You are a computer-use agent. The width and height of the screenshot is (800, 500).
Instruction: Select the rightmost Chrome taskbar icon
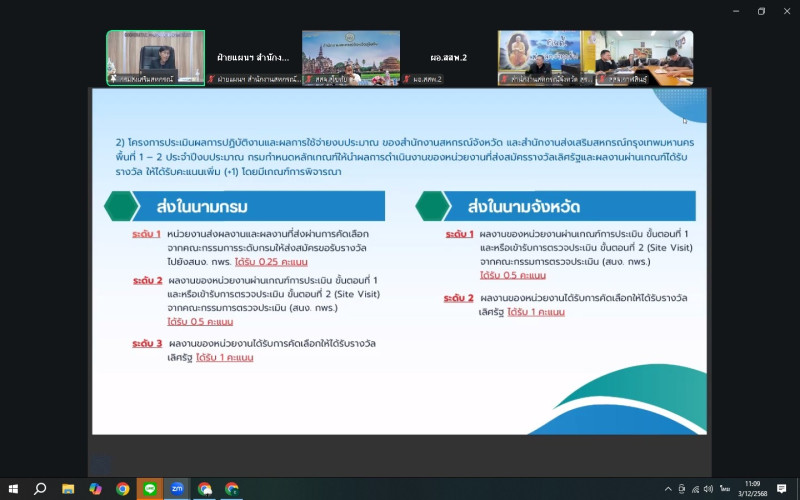pyautogui.click(x=232, y=489)
